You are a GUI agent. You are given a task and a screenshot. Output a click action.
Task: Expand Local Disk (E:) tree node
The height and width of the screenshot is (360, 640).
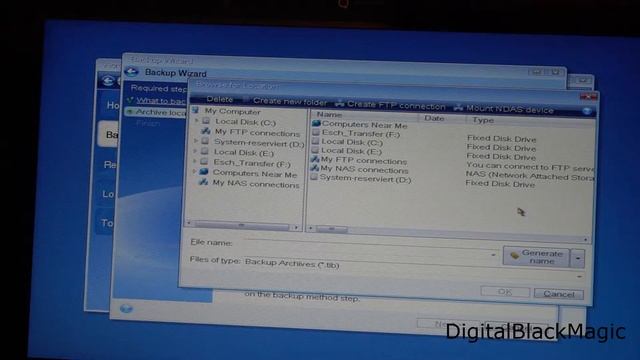coord(196,151)
